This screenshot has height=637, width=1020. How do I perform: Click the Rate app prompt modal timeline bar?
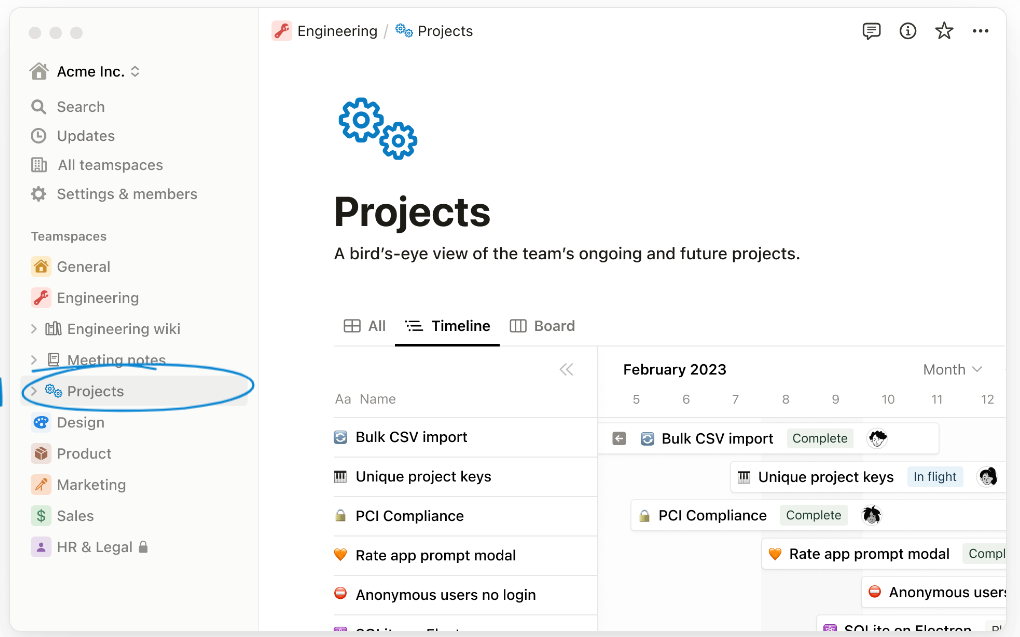click(884, 554)
